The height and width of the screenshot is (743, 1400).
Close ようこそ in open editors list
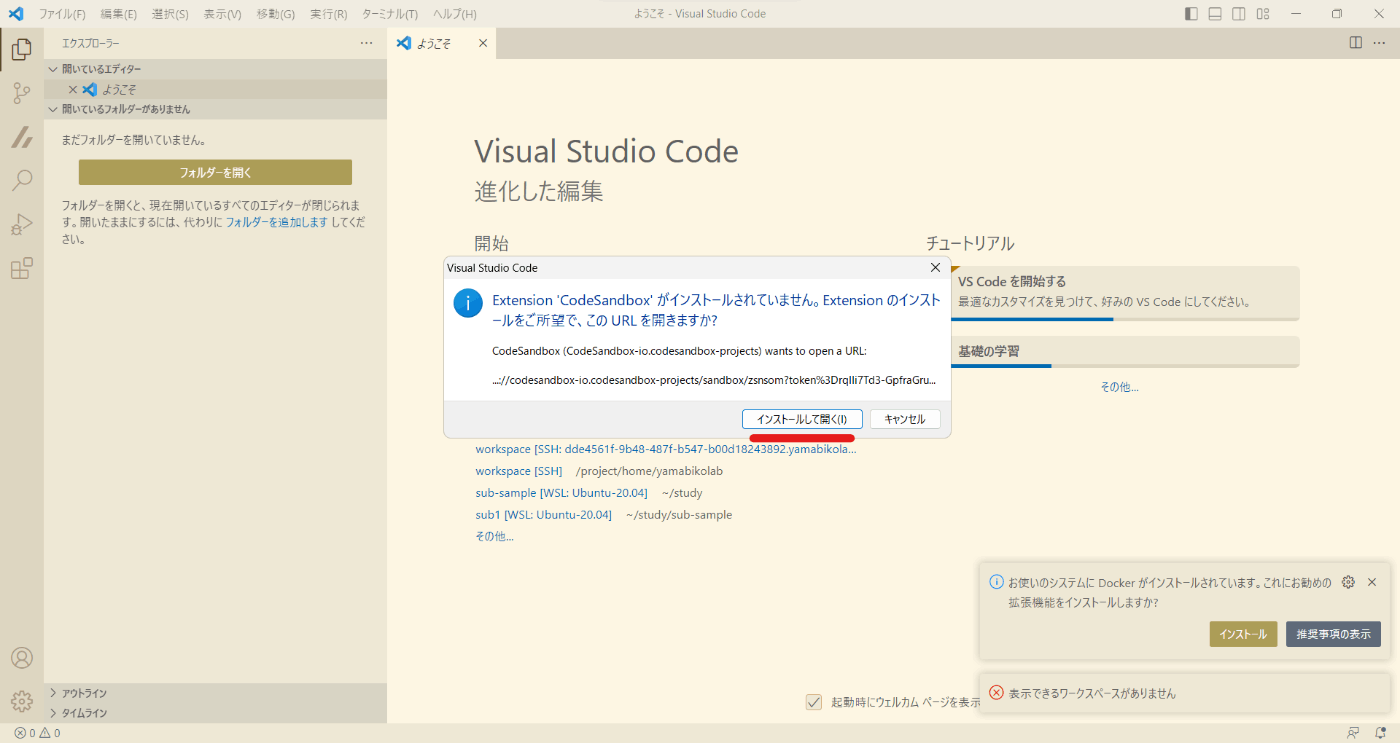tap(72, 89)
